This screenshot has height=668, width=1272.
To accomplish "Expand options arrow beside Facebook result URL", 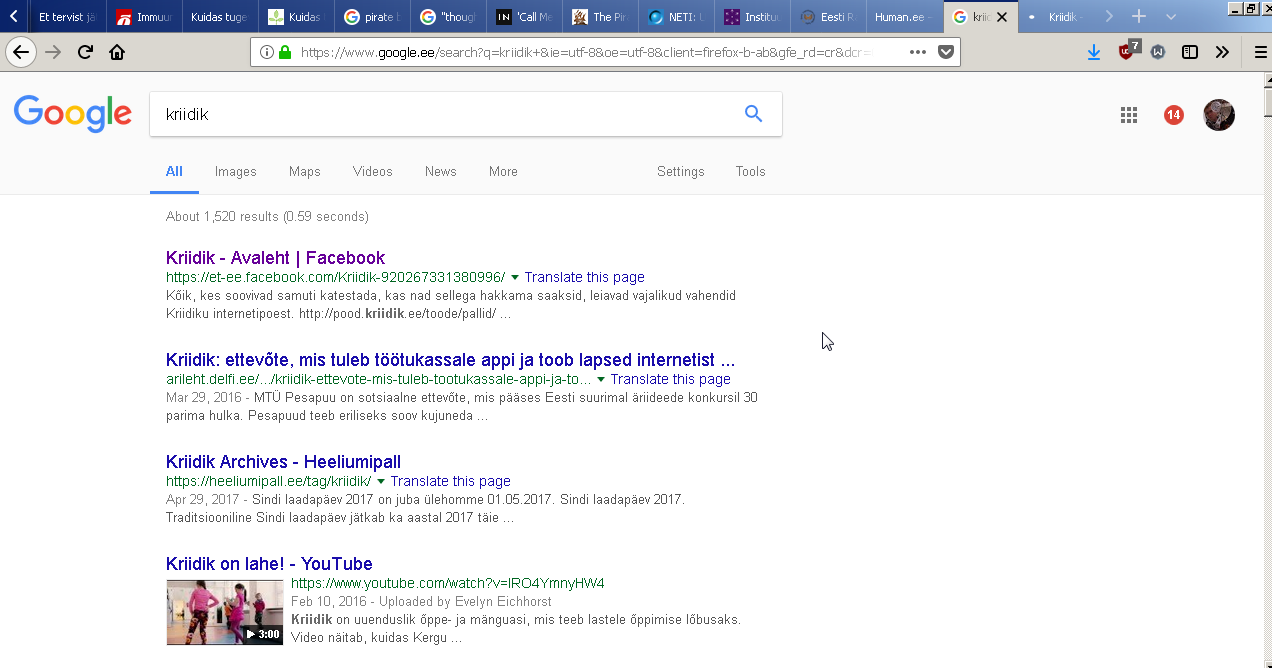I will click(x=515, y=277).
